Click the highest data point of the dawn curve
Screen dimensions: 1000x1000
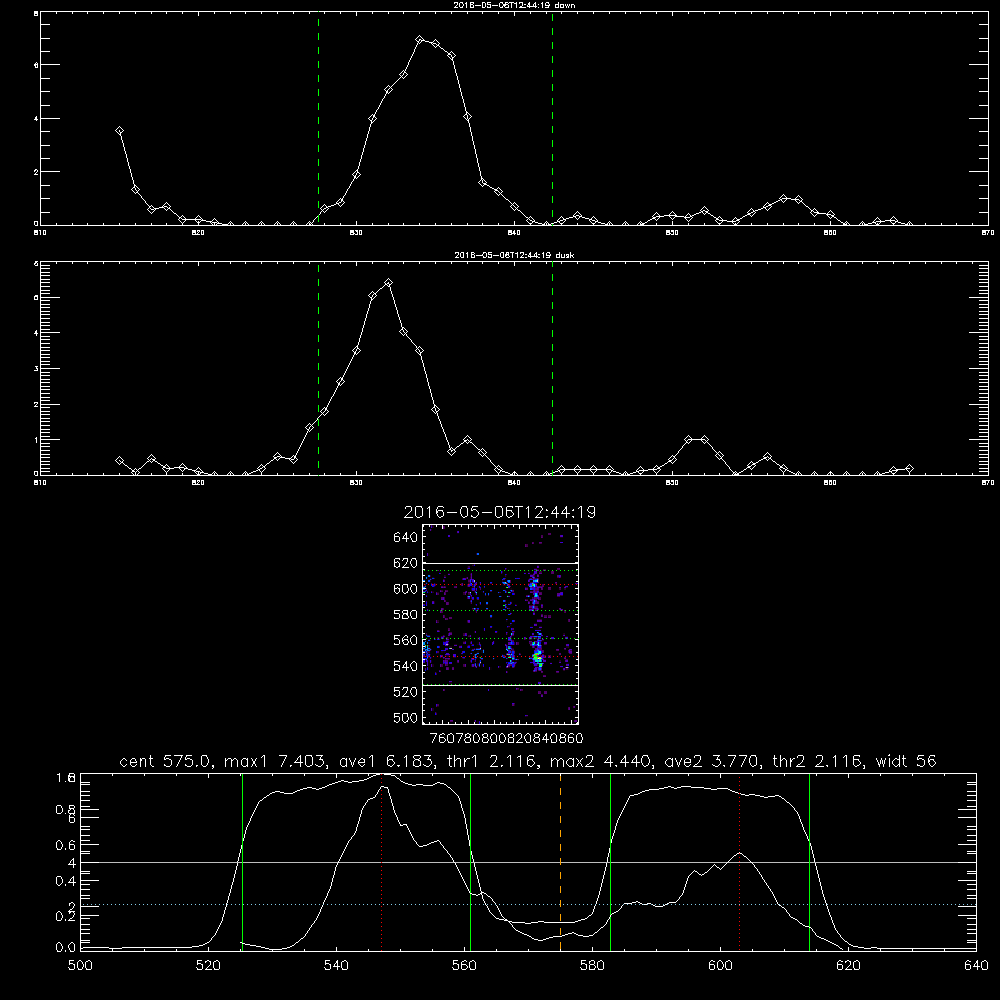pyautogui.click(x=420, y=40)
